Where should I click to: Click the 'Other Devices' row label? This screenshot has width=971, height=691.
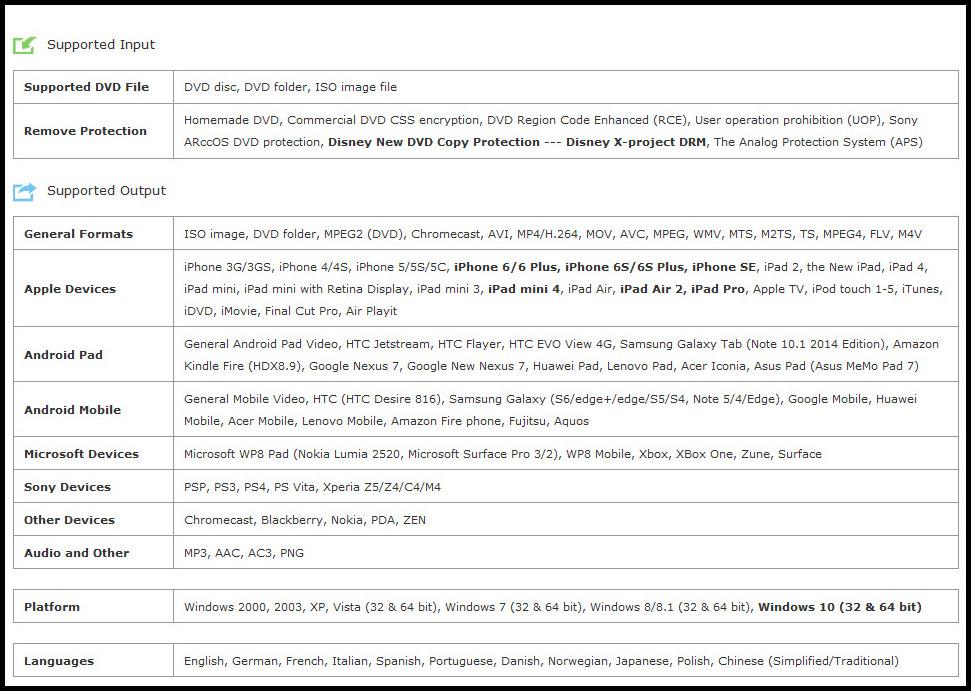pos(69,520)
